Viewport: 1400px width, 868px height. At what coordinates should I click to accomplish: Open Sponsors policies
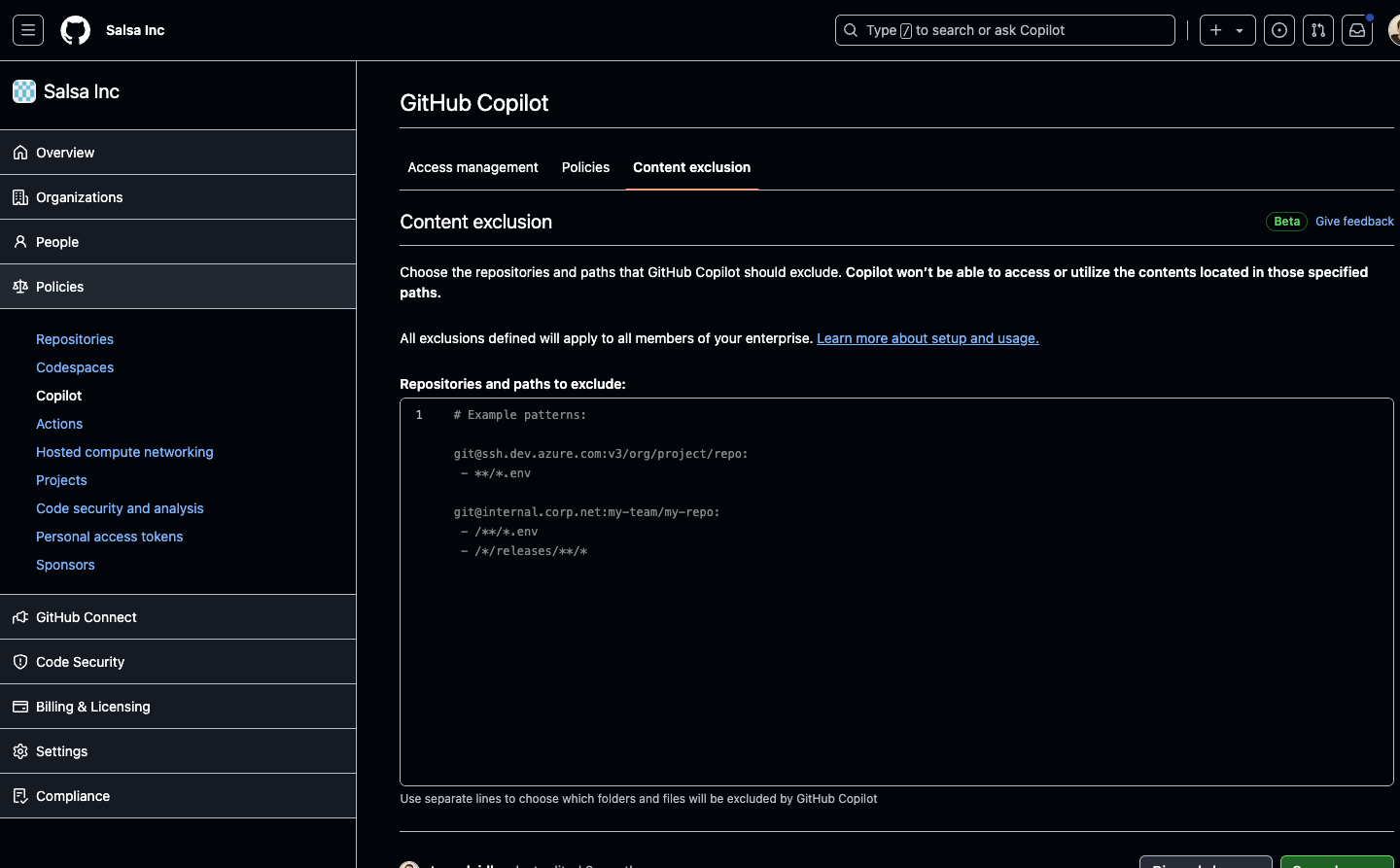point(65,565)
